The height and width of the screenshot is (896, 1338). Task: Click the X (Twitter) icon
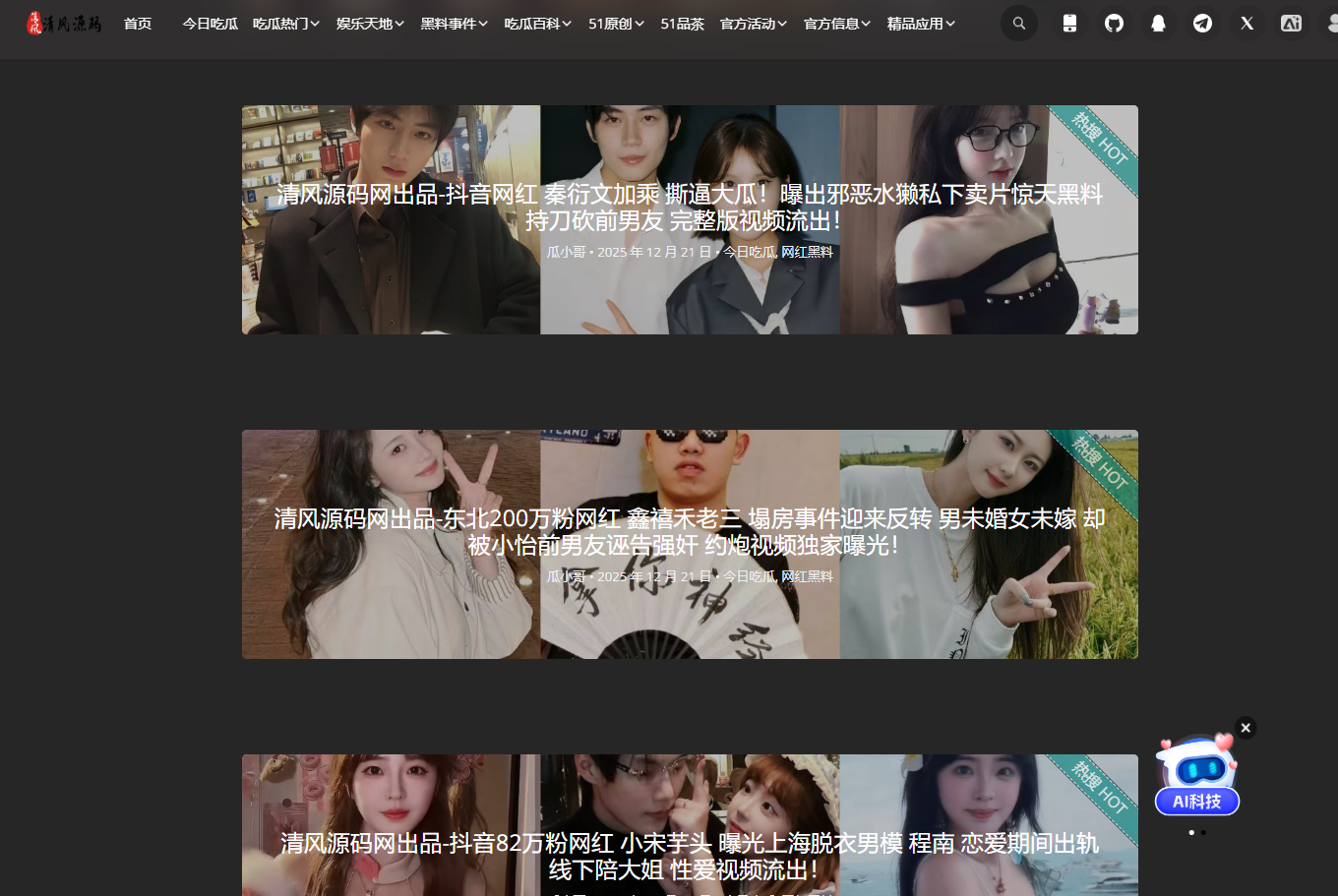[x=1247, y=24]
